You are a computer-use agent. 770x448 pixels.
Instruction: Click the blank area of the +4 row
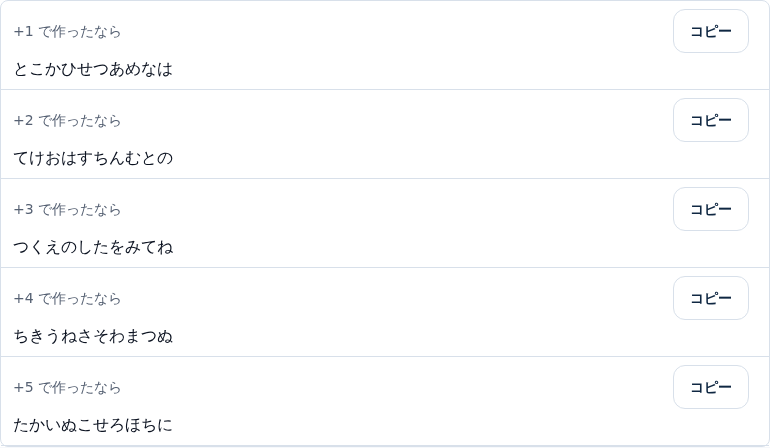393,312
